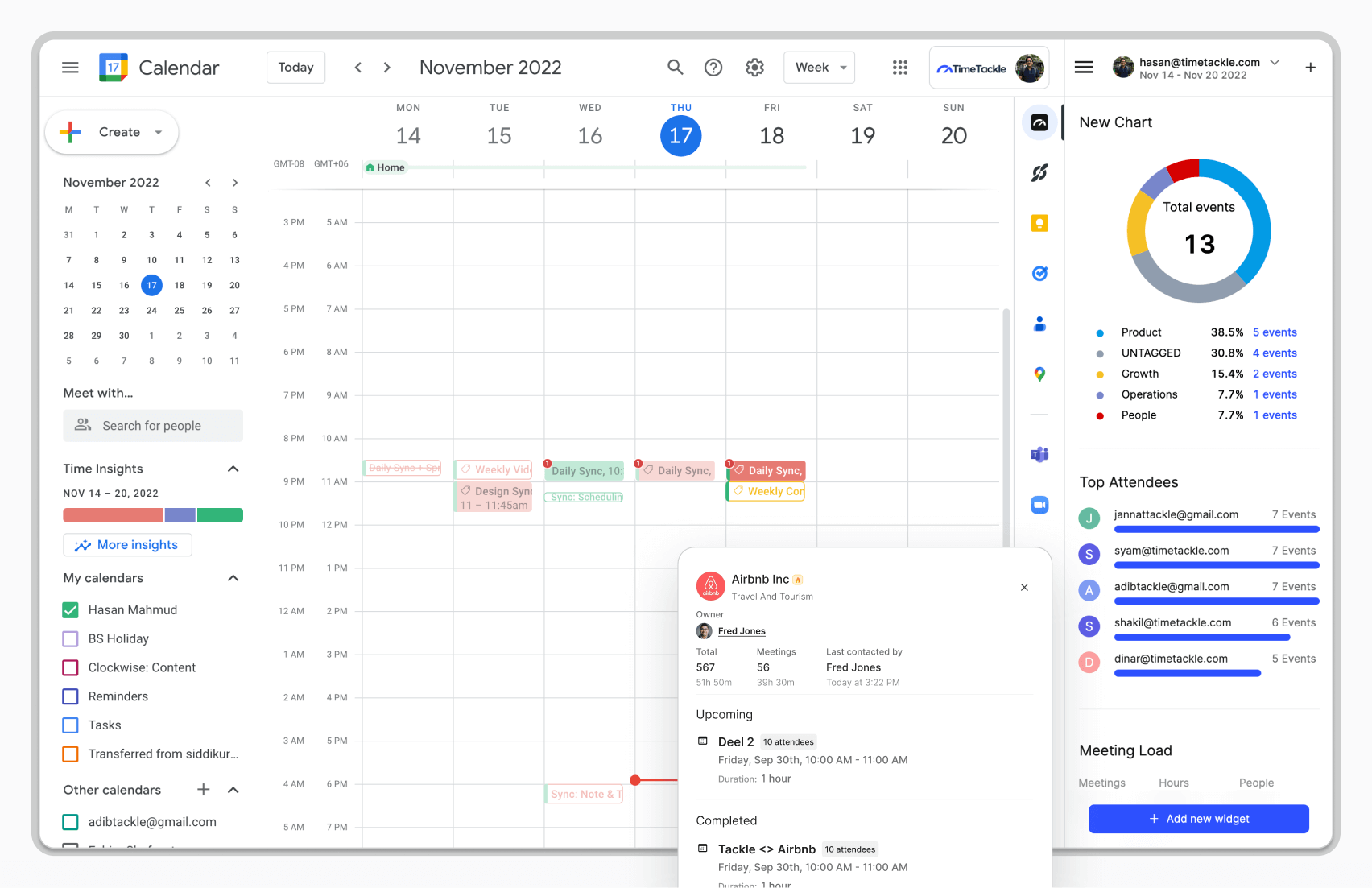
Task: Open Google Keep from side panel
Action: 1039,224
